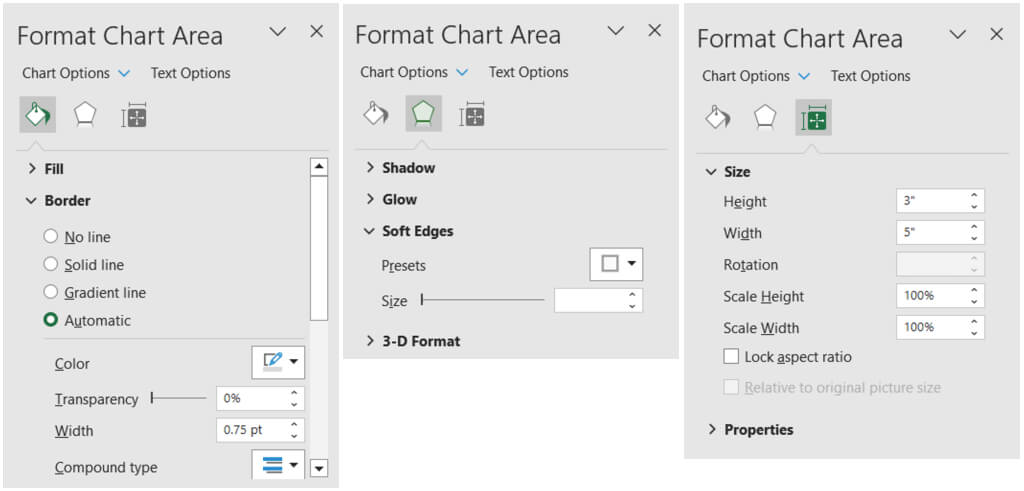Click the highlighted Fill & Line paint bucket icon

point(37,116)
